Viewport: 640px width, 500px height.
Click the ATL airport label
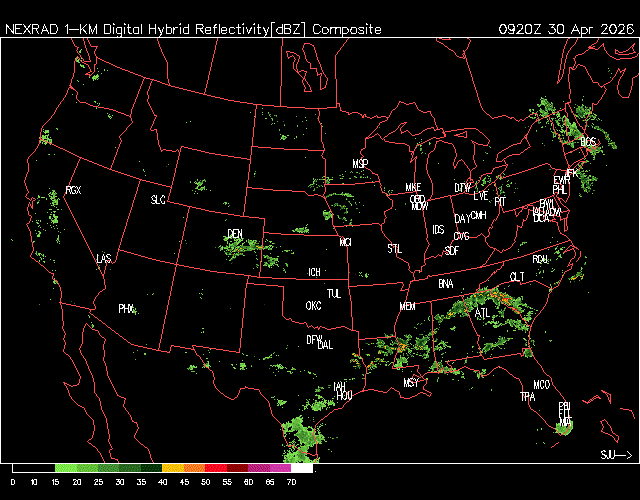(483, 313)
